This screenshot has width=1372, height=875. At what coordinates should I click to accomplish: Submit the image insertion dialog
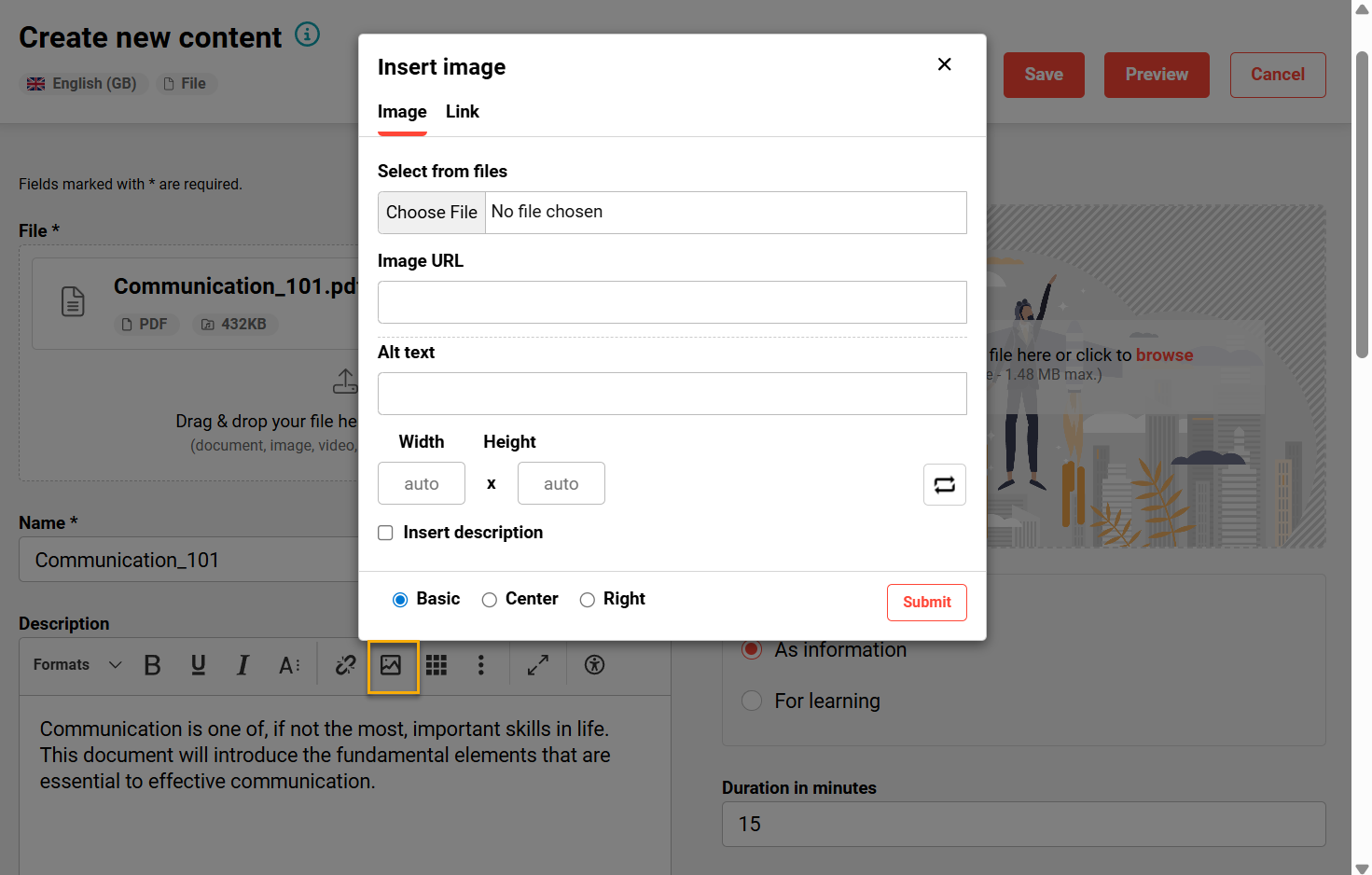click(926, 602)
